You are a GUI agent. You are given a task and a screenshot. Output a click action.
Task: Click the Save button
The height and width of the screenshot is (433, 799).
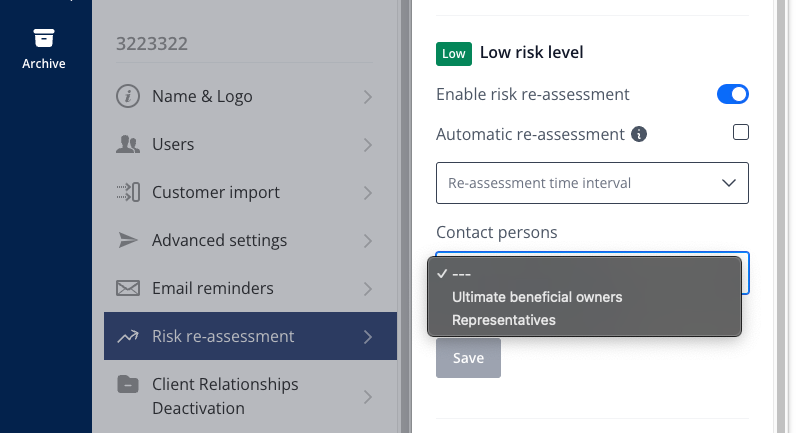point(468,358)
